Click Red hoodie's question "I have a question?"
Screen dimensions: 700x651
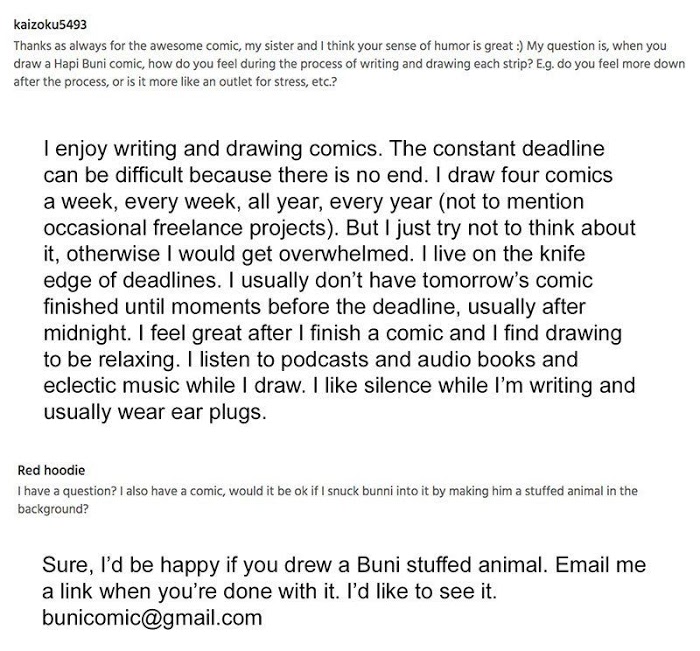(56, 490)
